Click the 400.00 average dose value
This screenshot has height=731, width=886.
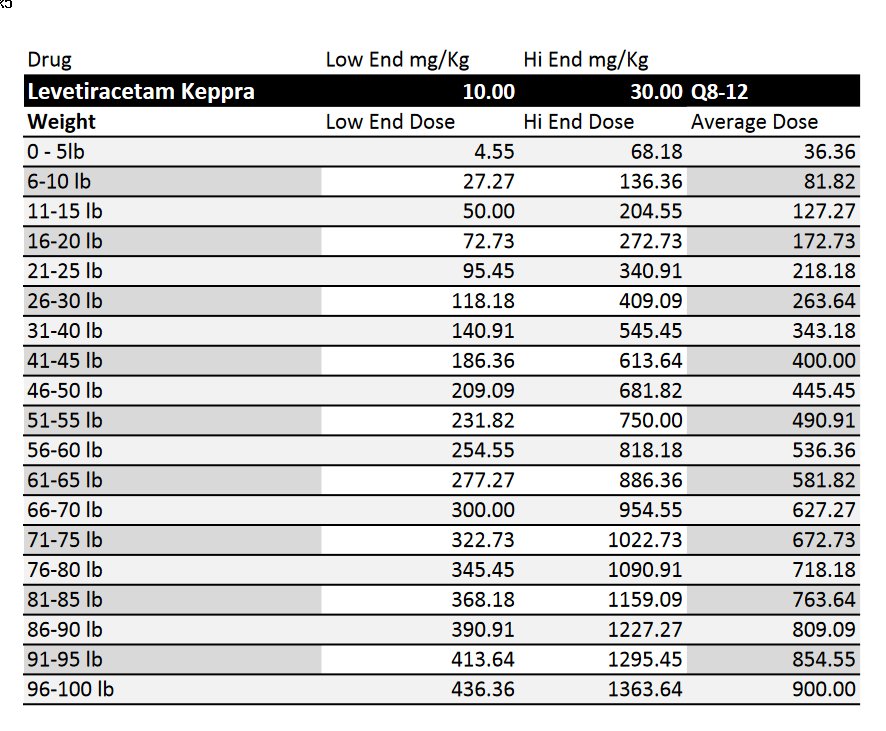coord(824,360)
